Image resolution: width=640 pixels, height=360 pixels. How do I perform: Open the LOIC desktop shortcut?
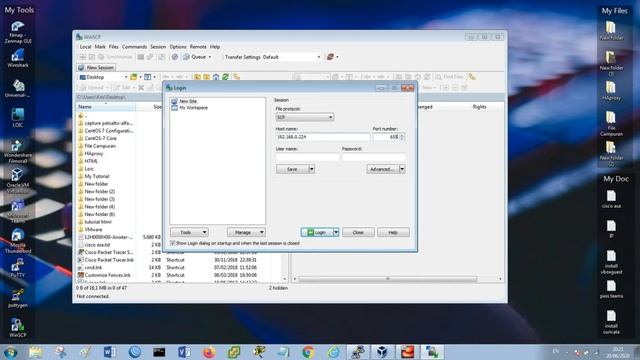coord(18,118)
